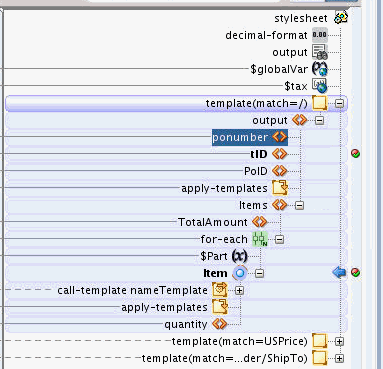
Task: Collapse the output node under template
Action: [x=319, y=120]
